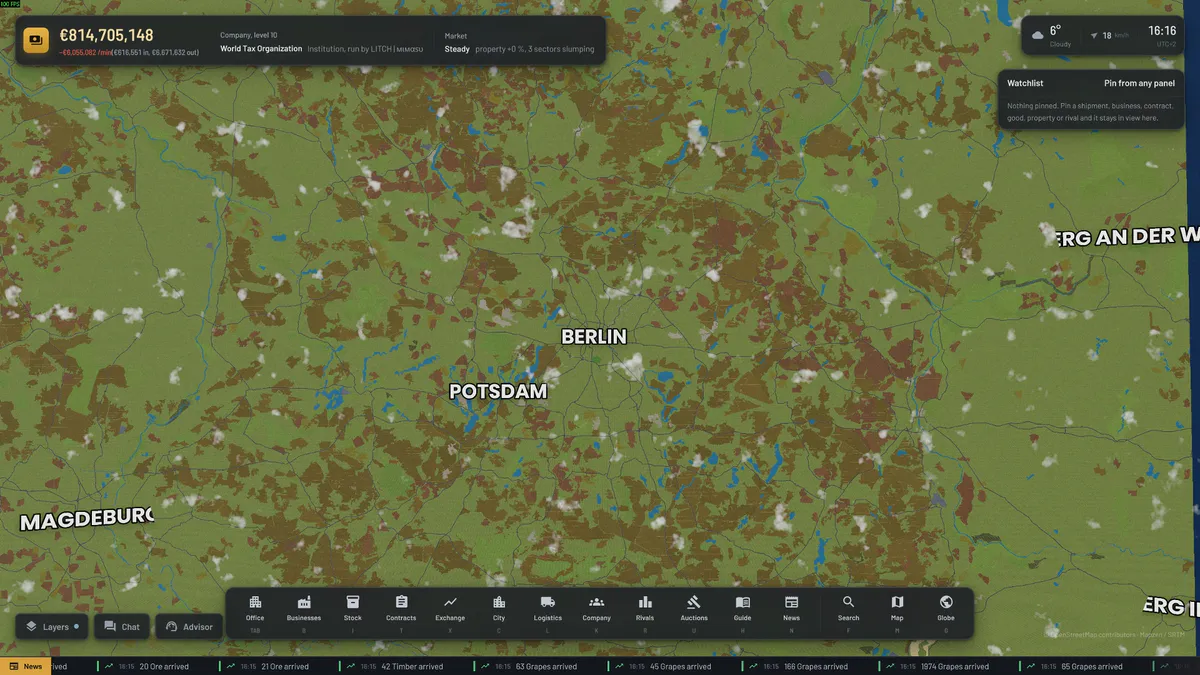The height and width of the screenshot is (675, 1200).
Task: Click the Watchlist panel title
Action: 1025,83
